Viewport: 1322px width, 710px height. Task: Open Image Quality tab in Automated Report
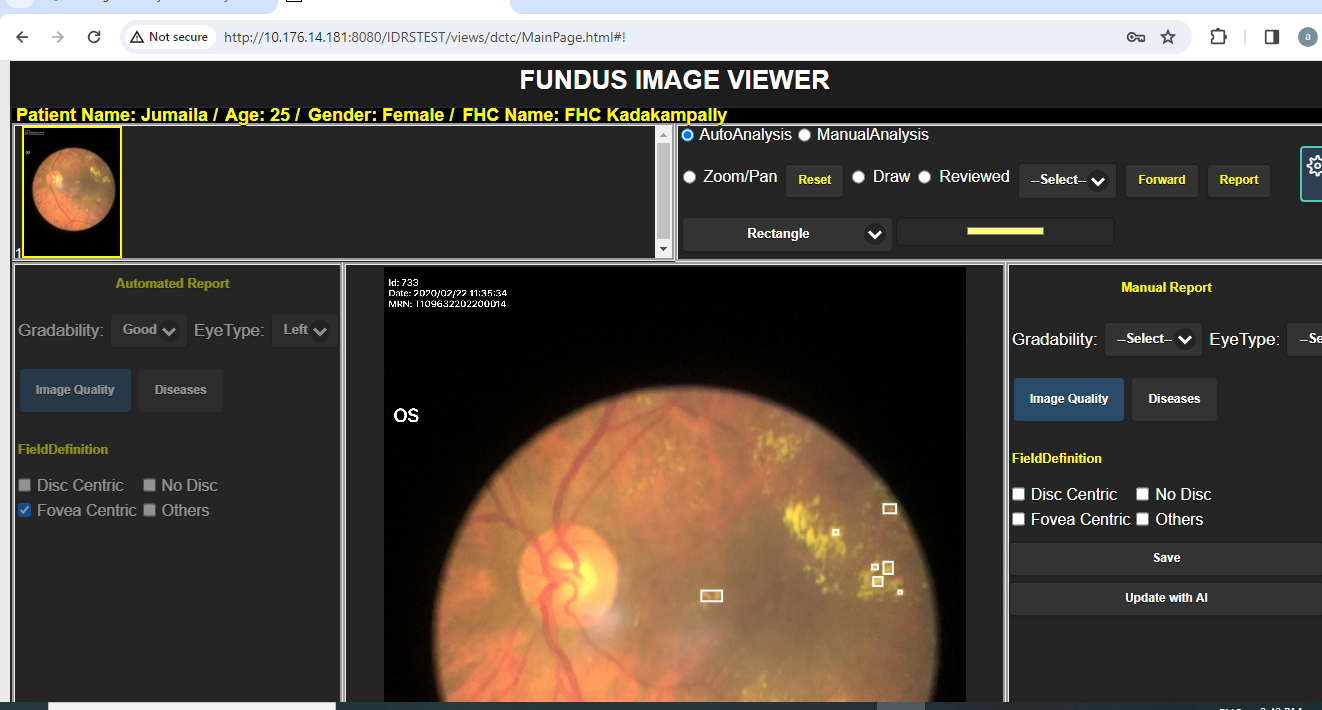75,390
